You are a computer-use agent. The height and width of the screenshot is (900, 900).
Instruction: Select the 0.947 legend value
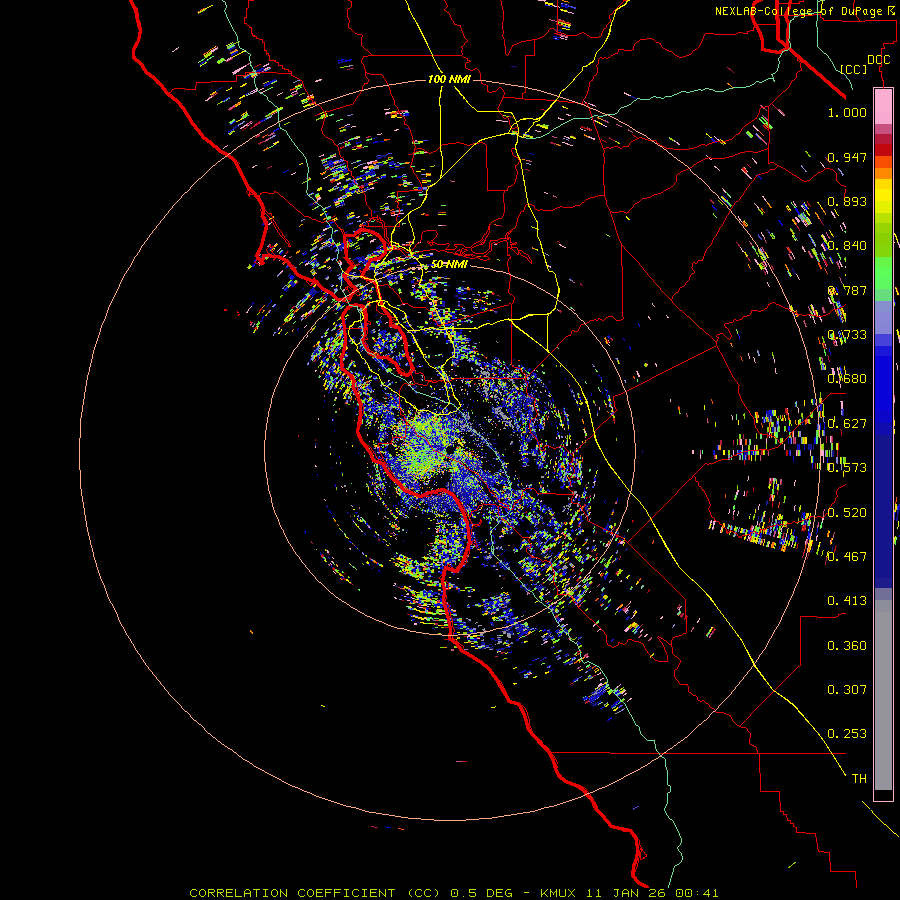pos(847,157)
